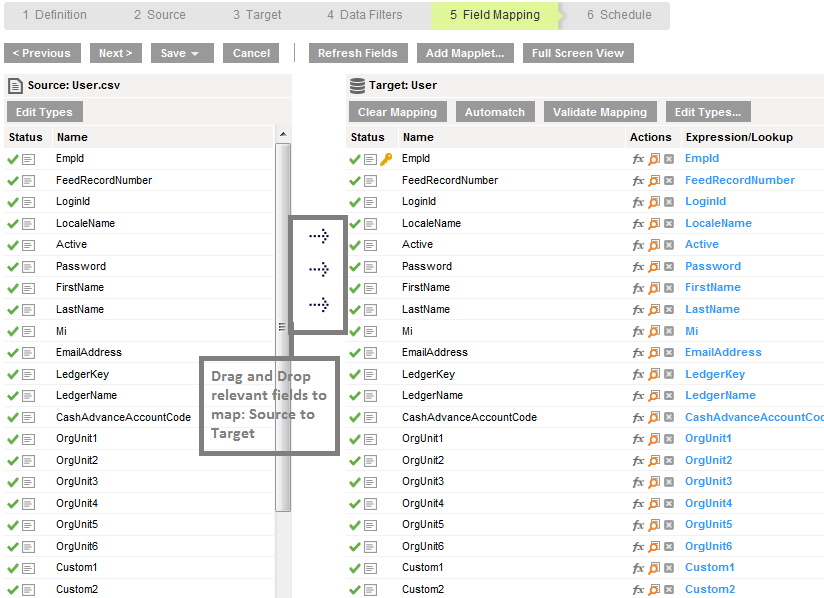
Task: Open target Edit Types dialog
Action: 708,112
